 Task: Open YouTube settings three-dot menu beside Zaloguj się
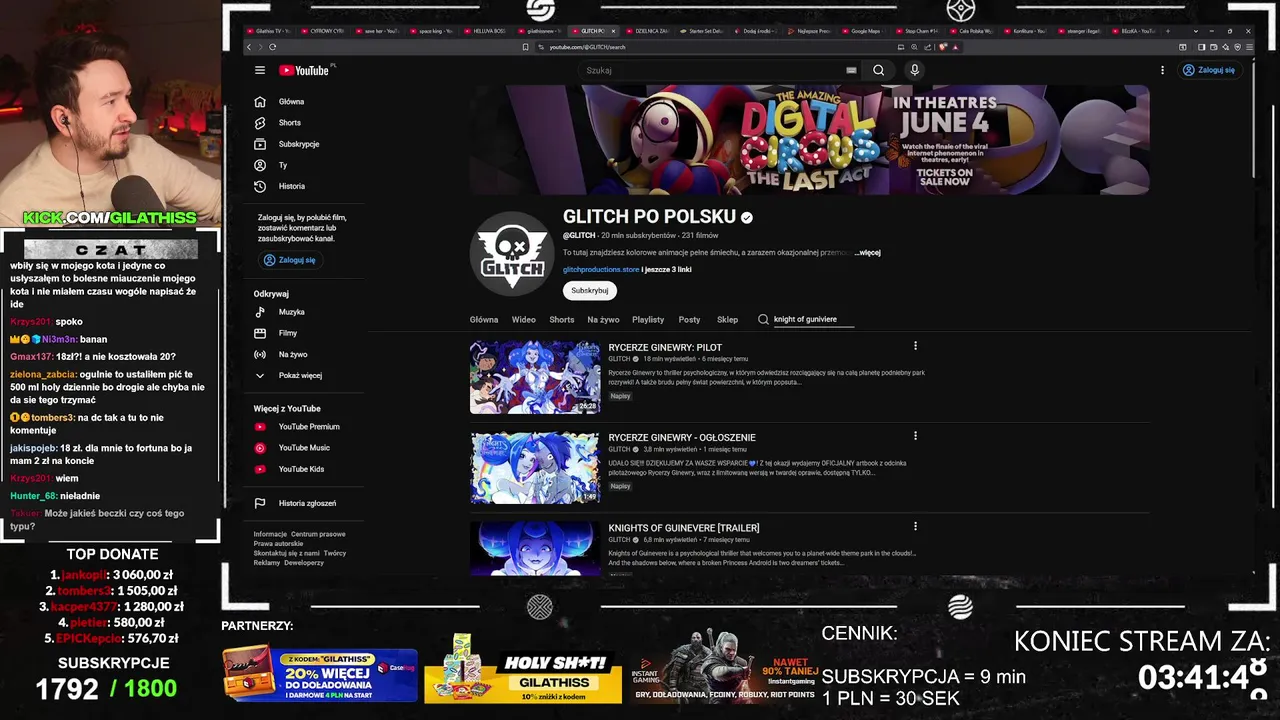[x=1162, y=70]
